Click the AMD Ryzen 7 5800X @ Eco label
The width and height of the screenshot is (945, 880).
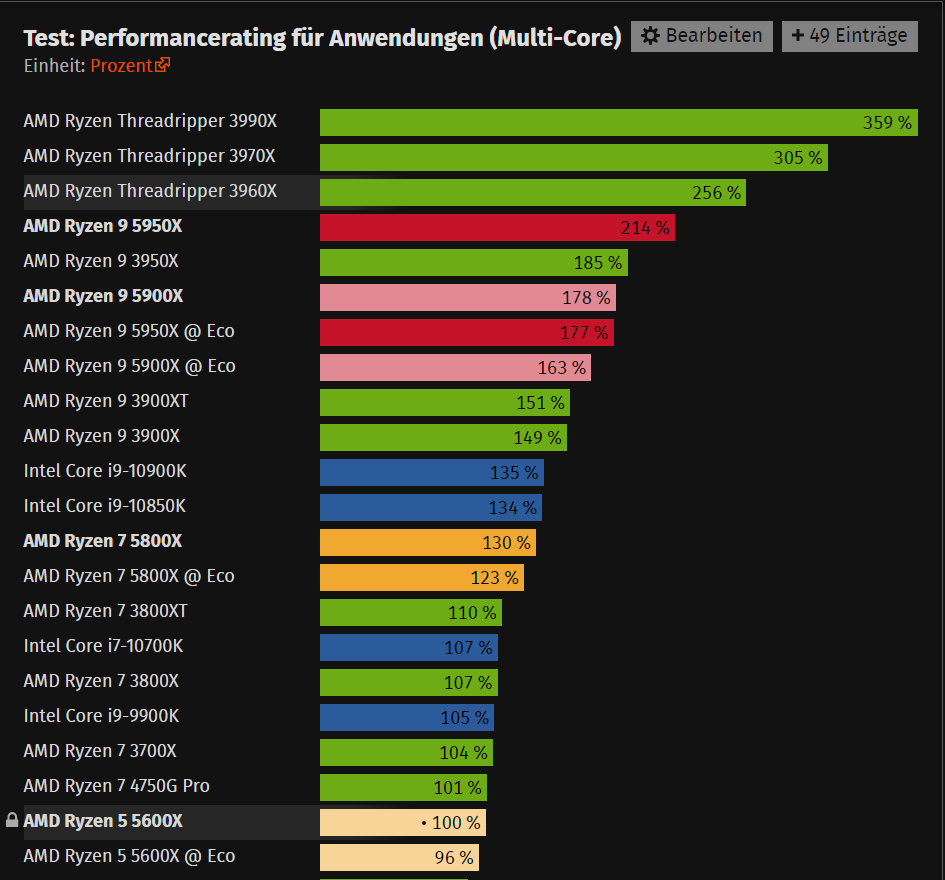click(129, 576)
